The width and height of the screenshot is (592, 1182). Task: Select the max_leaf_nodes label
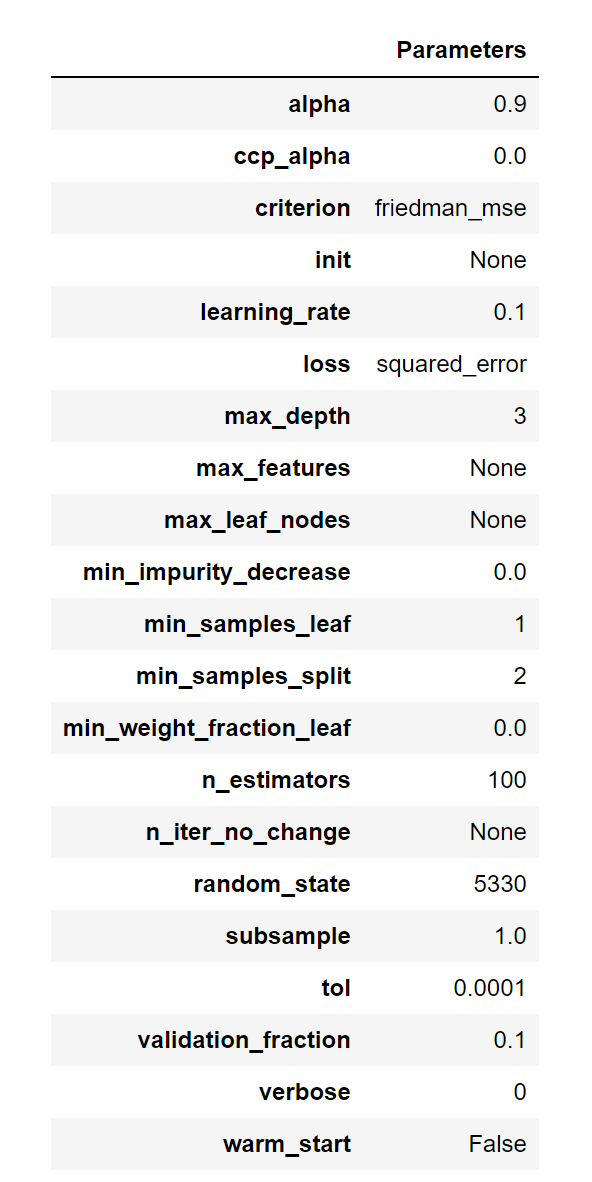[257, 520]
